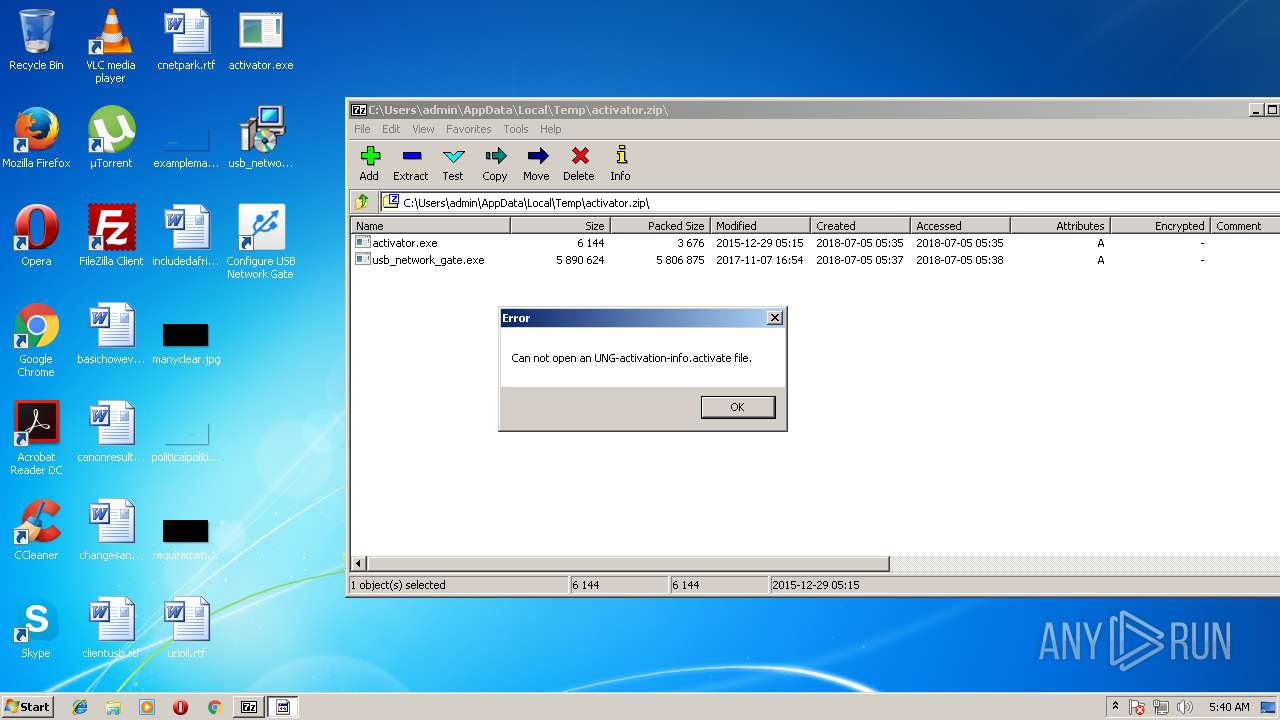The image size is (1280, 720).
Task: Open Acrobat Reader DC desktop shortcut
Action: 36,438
